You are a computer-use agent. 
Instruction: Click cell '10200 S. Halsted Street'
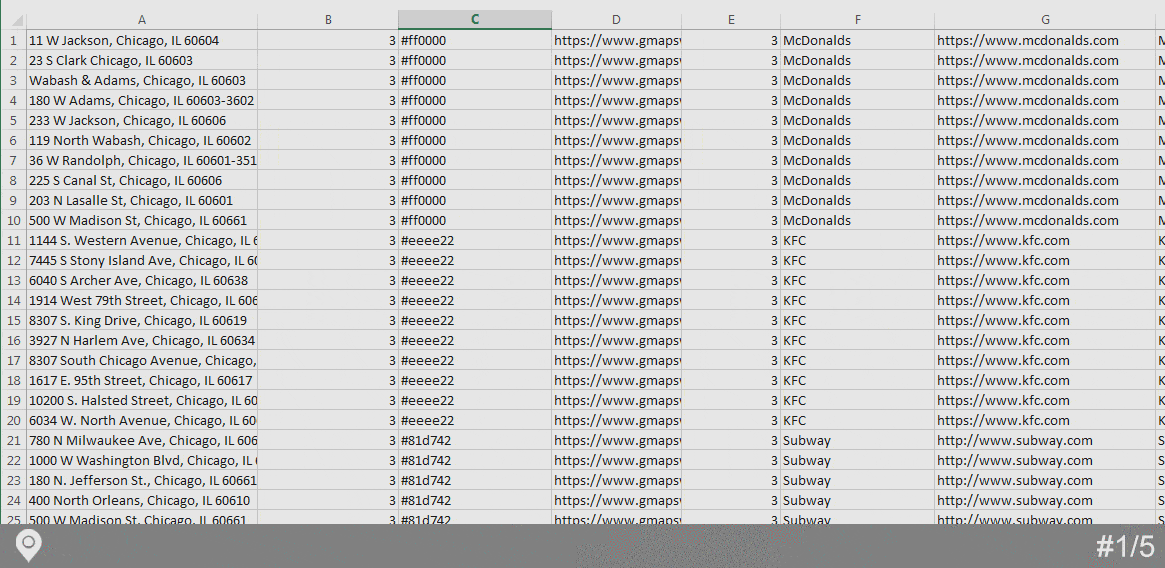click(x=142, y=401)
